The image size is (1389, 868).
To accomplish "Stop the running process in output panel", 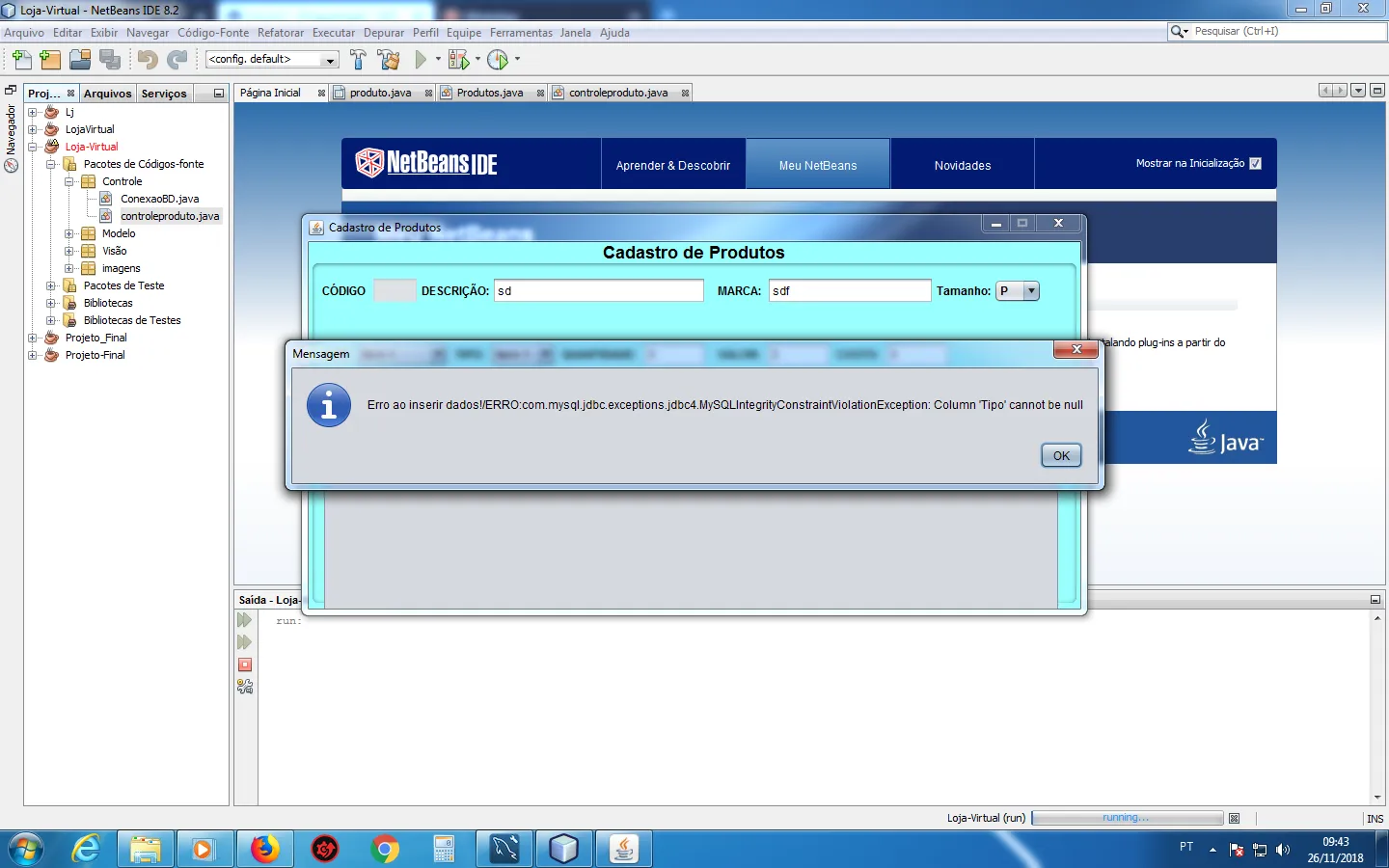I will coord(245,665).
